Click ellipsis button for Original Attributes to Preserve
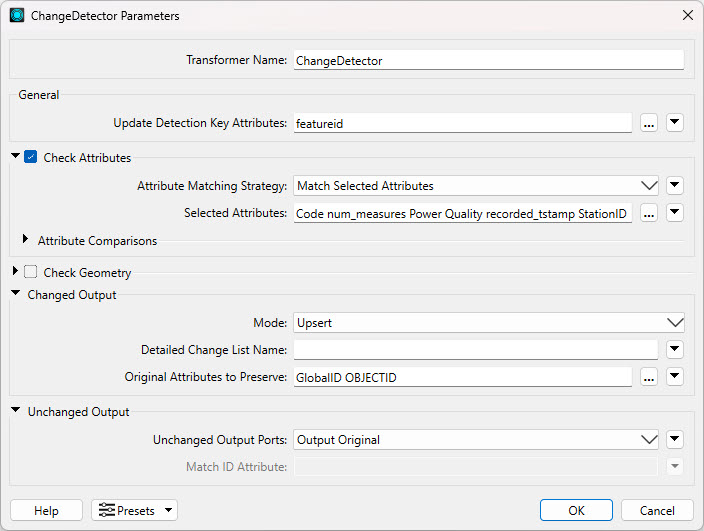Viewport: 704px width, 531px height. point(649,377)
